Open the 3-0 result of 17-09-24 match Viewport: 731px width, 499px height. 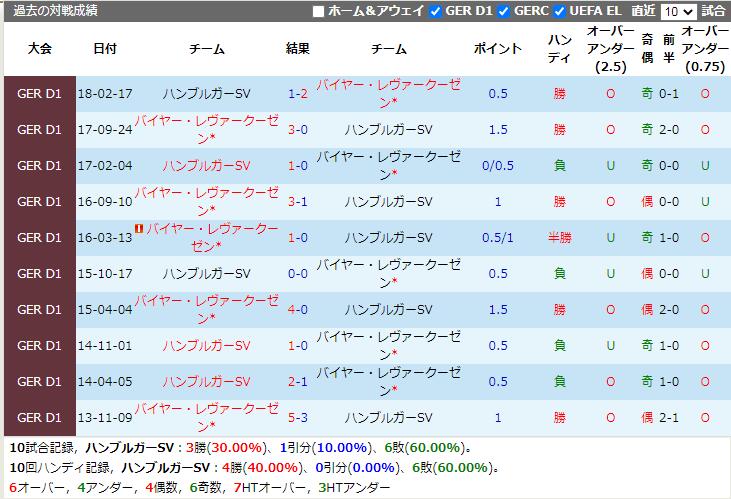pos(297,130)
